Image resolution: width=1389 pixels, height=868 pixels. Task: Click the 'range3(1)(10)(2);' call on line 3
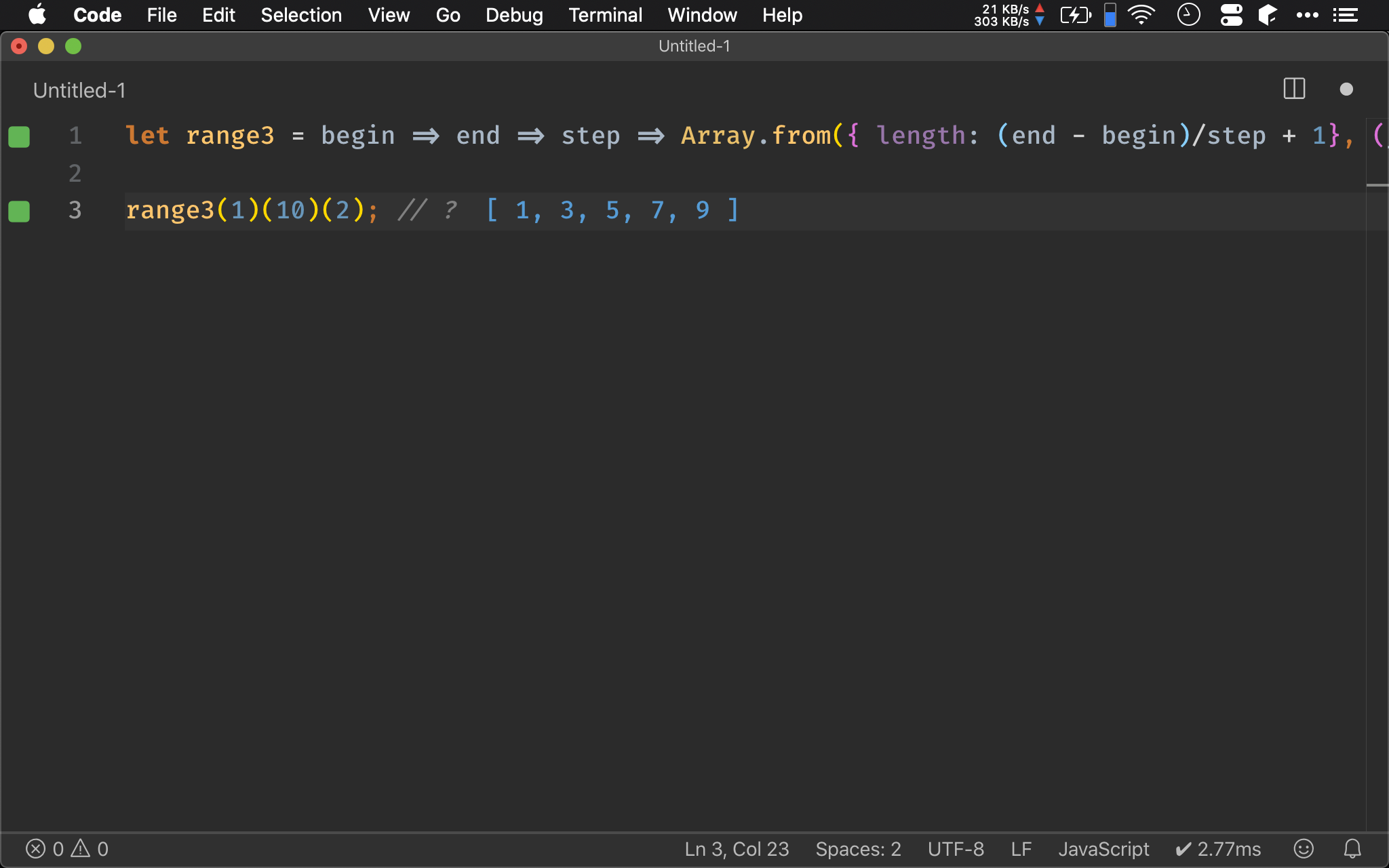(x=252, y=210)
